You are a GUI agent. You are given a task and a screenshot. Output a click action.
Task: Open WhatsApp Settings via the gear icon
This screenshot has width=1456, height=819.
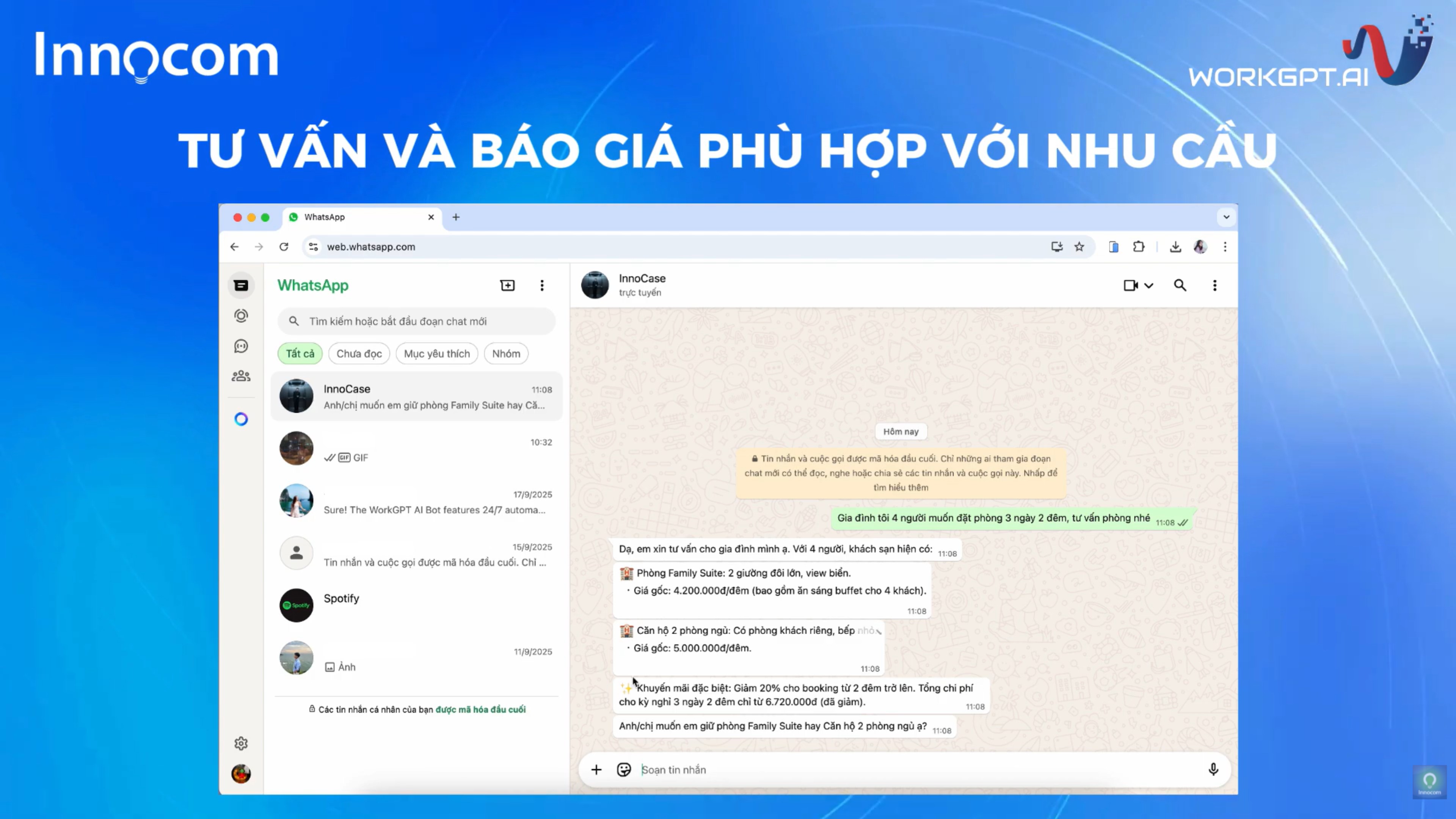tap(242, 744)
